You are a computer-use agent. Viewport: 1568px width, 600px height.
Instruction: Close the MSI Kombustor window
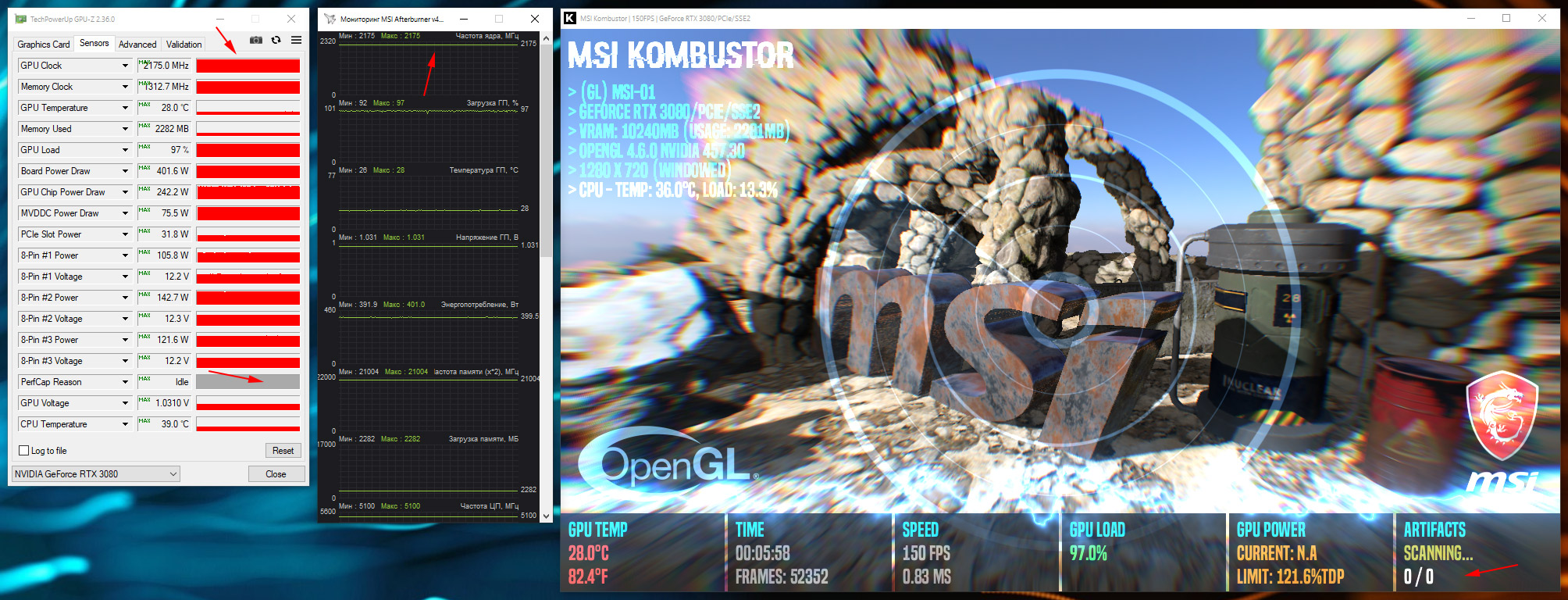[x=1542, y=18]
